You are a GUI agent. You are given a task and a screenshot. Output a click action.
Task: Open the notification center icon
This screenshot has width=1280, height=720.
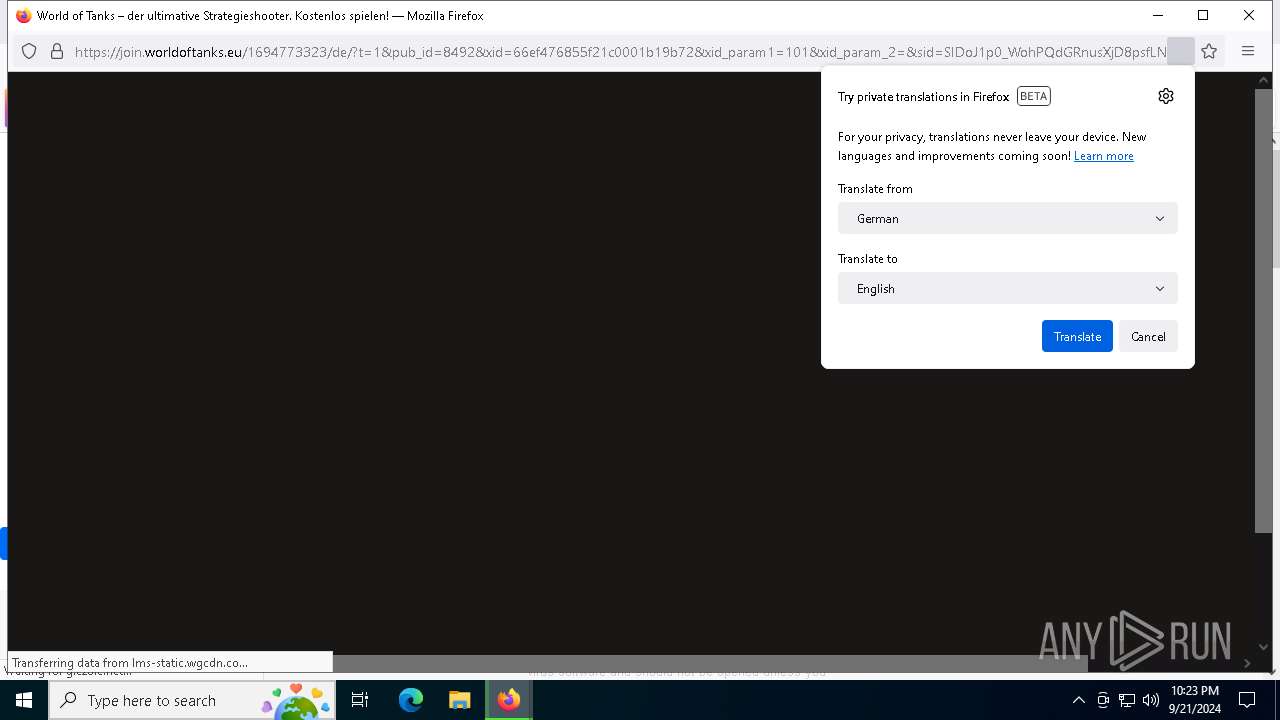(x=1247, y=700)
